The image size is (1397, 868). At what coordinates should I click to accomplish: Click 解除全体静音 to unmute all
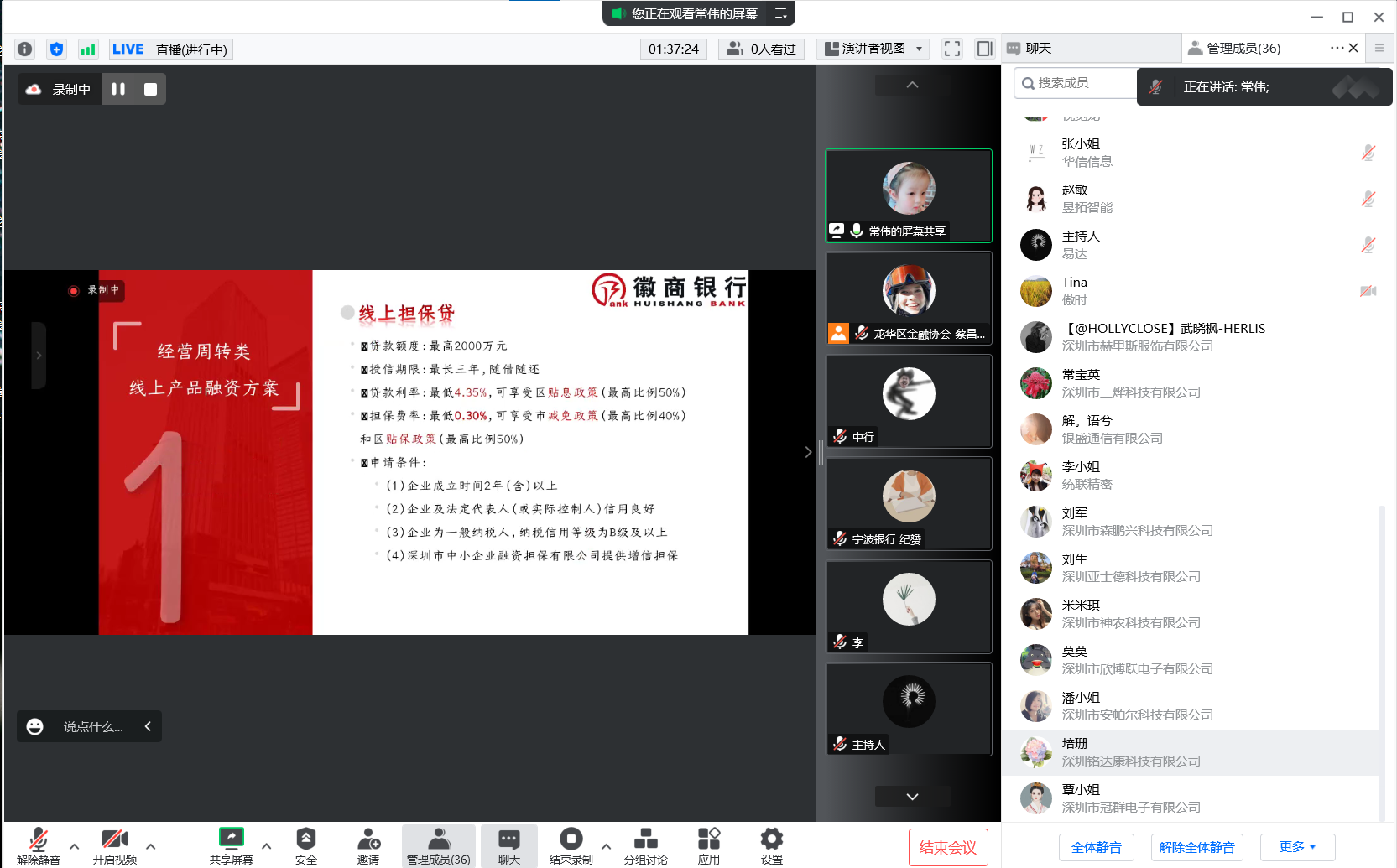pyautogui.click(x=1197, y=847)
